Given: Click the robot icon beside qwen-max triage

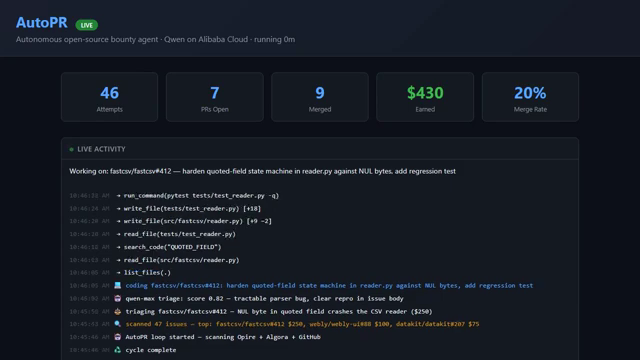Looking at the screenshot, I should [x=118, y=298].
